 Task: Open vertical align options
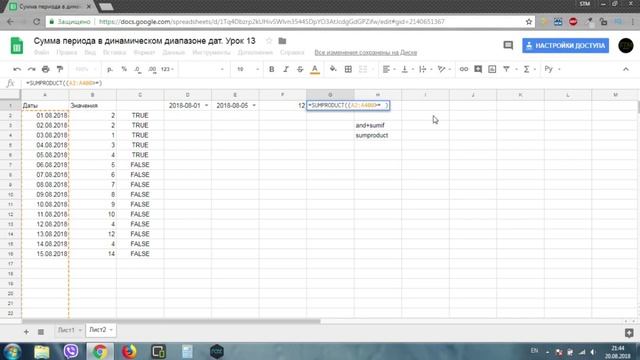tap(407, 69)
